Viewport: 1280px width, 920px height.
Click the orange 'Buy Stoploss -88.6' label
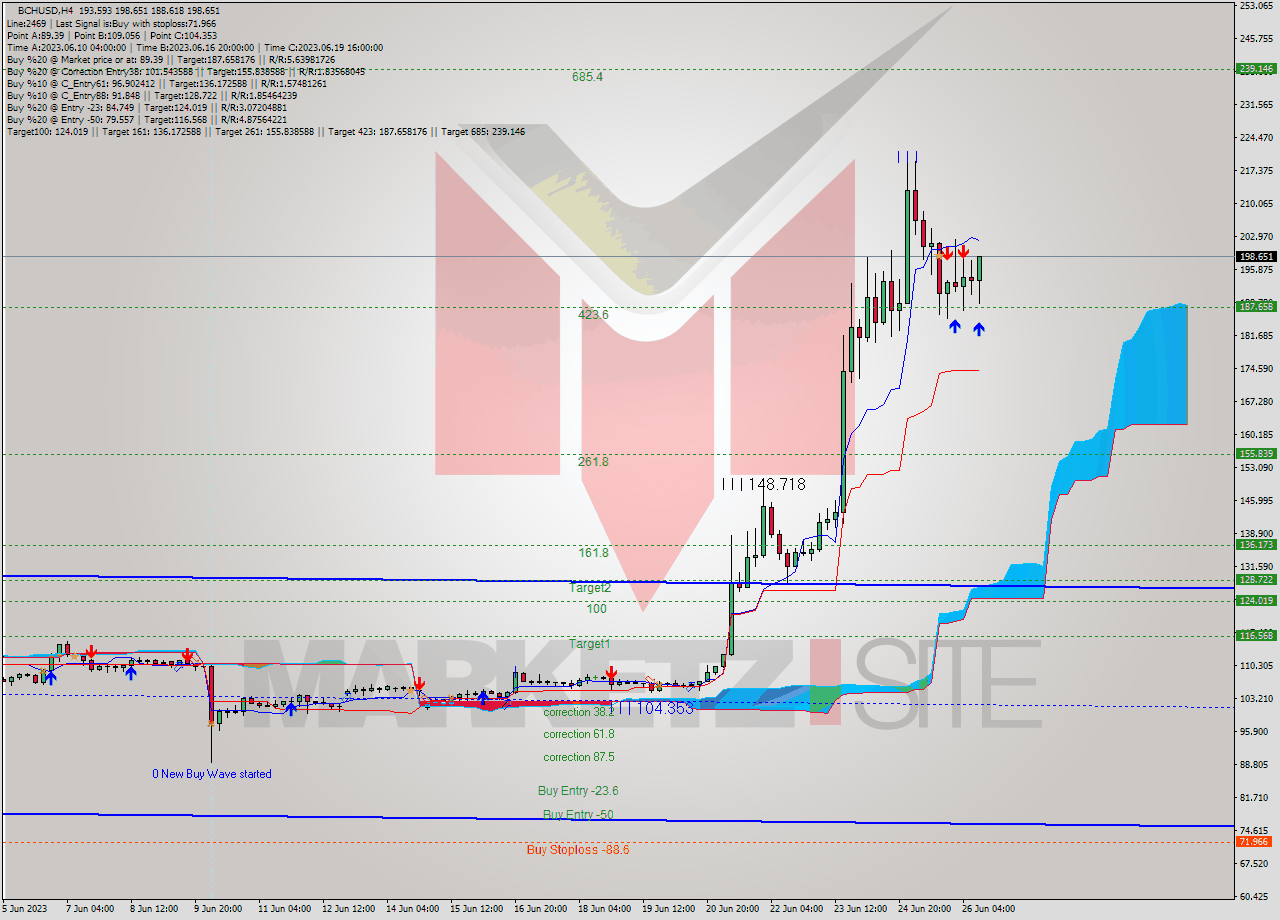click(x=578, y=850)
